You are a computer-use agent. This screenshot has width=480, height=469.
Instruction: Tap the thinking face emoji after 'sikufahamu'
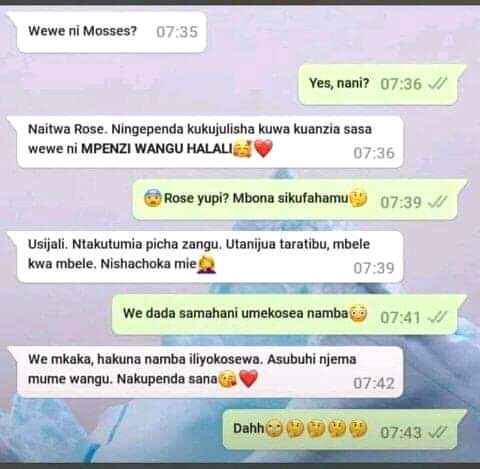pos(358,199)
